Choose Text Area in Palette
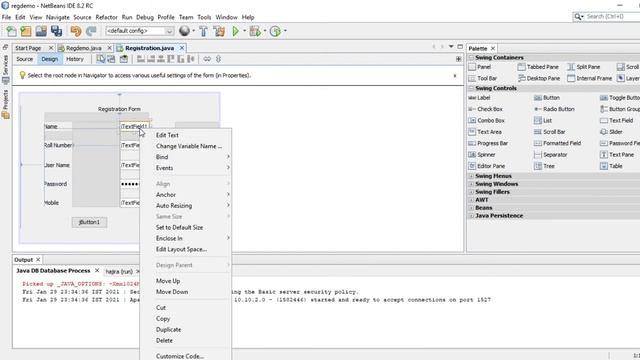640x360 pixels. pos(485,132)
